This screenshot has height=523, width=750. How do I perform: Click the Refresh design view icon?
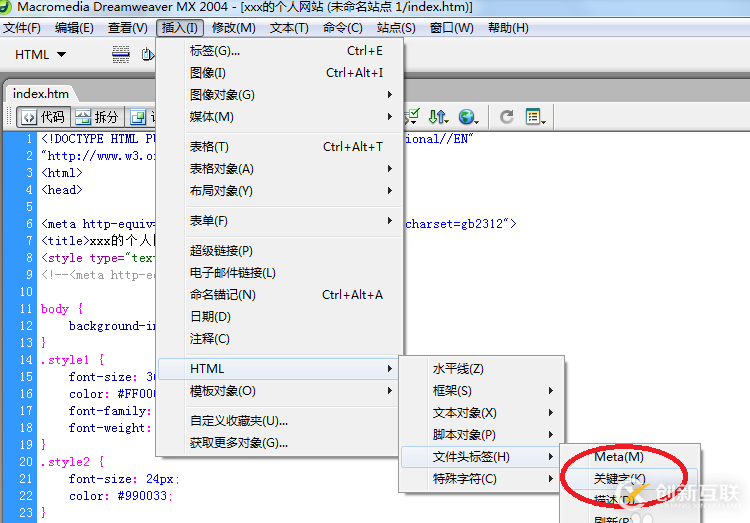coord(507,117)
